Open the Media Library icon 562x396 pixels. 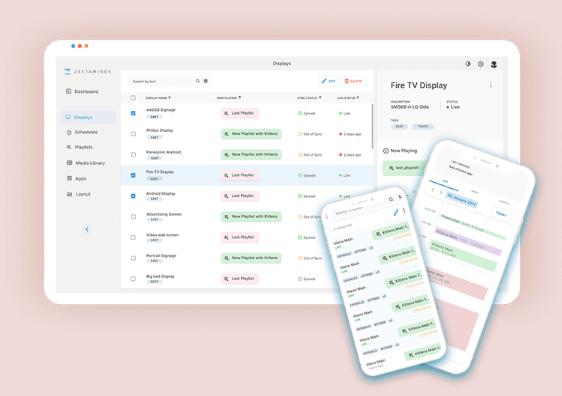coord(69,163)
